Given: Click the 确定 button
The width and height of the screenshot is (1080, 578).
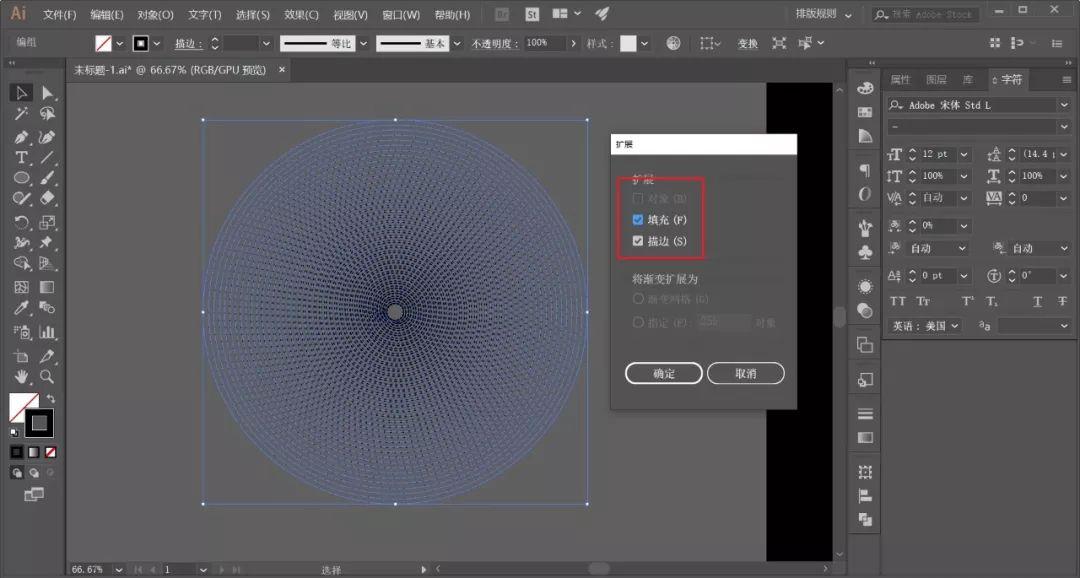Looking at the screenshot, I should point(664,373).
